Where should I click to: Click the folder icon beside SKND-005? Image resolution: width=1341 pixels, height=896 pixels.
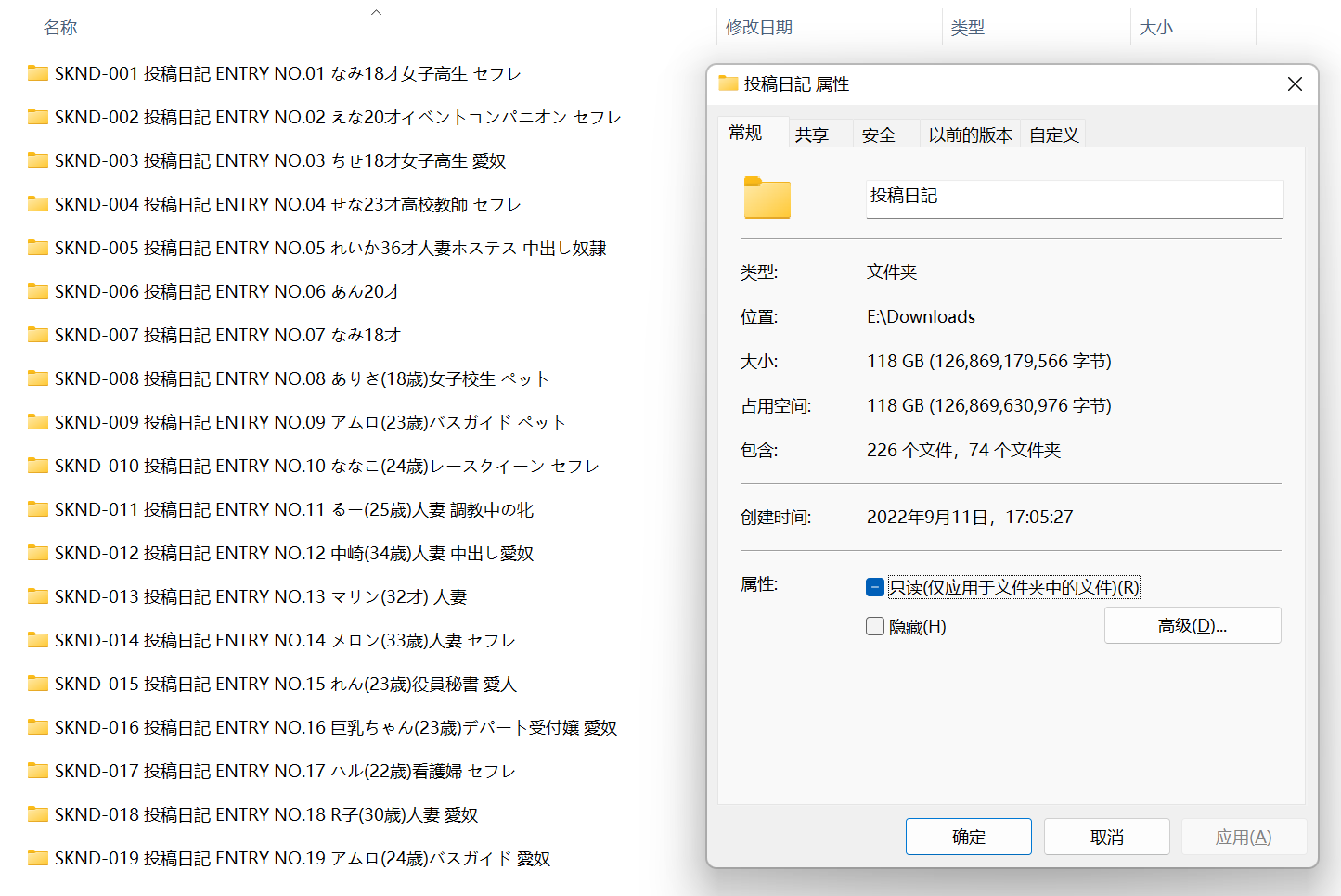pyautogui.click(x=38, y=248)
